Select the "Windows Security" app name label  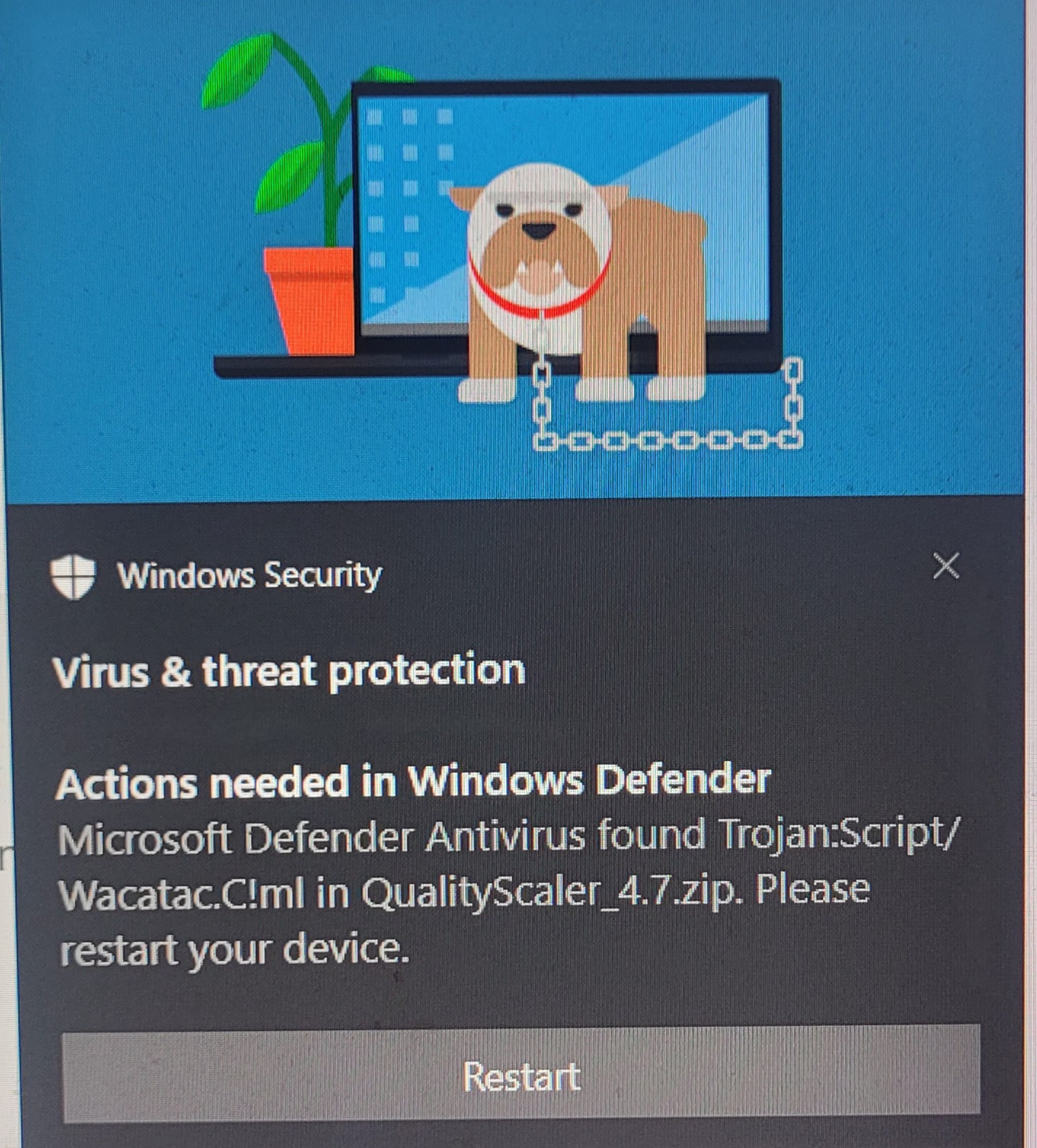click(x=249, y=575)
